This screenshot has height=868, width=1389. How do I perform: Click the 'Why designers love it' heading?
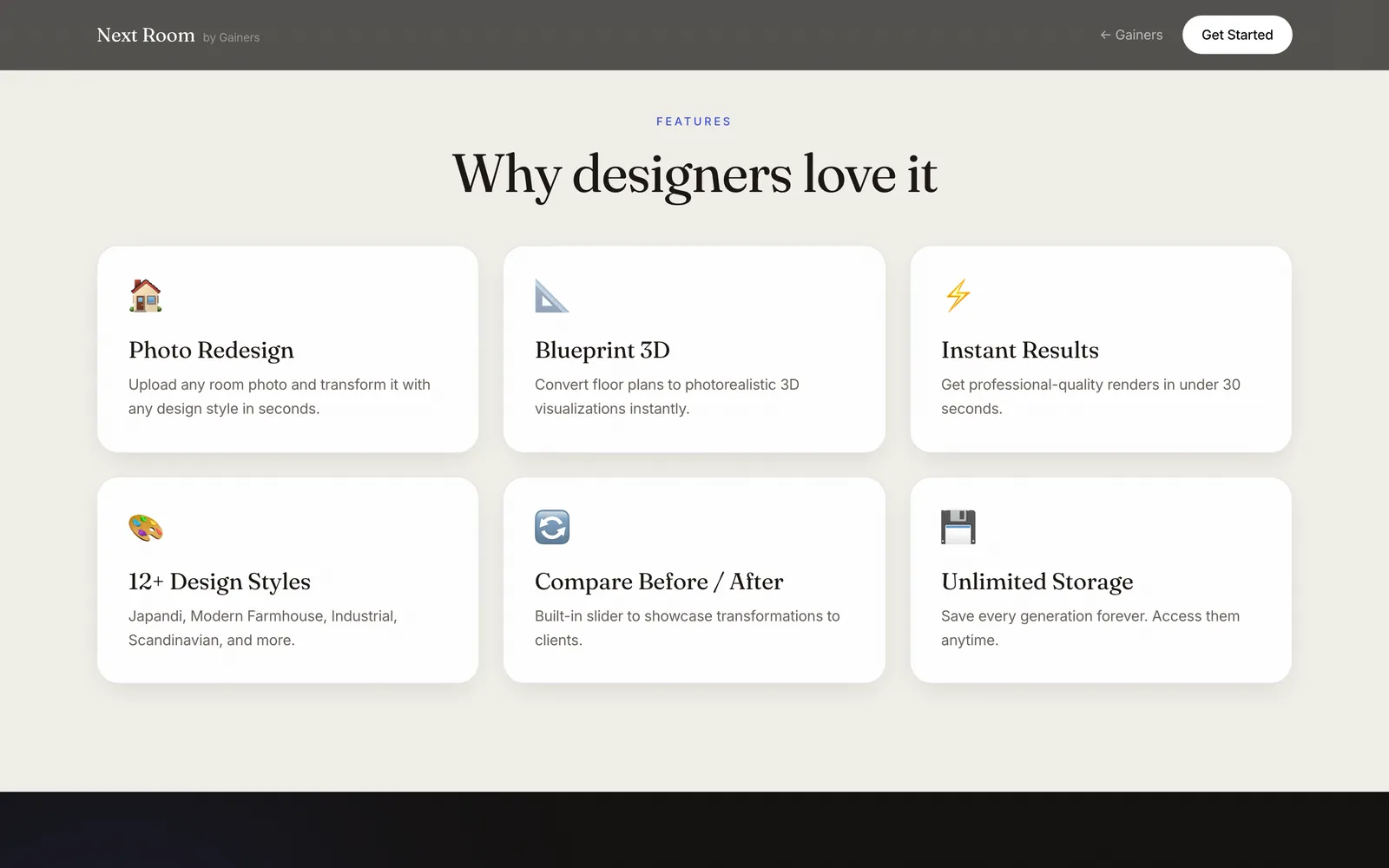[694, 174]
